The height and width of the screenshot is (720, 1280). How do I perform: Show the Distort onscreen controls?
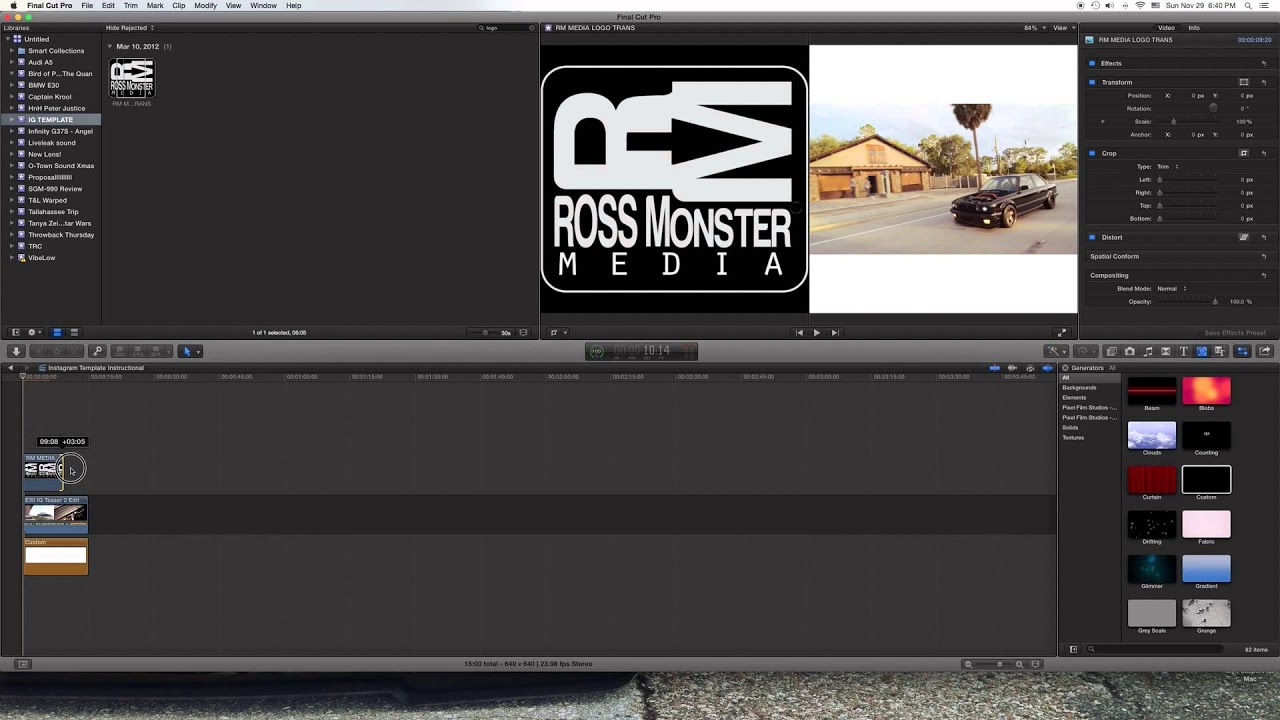[x=1244, y=237]
